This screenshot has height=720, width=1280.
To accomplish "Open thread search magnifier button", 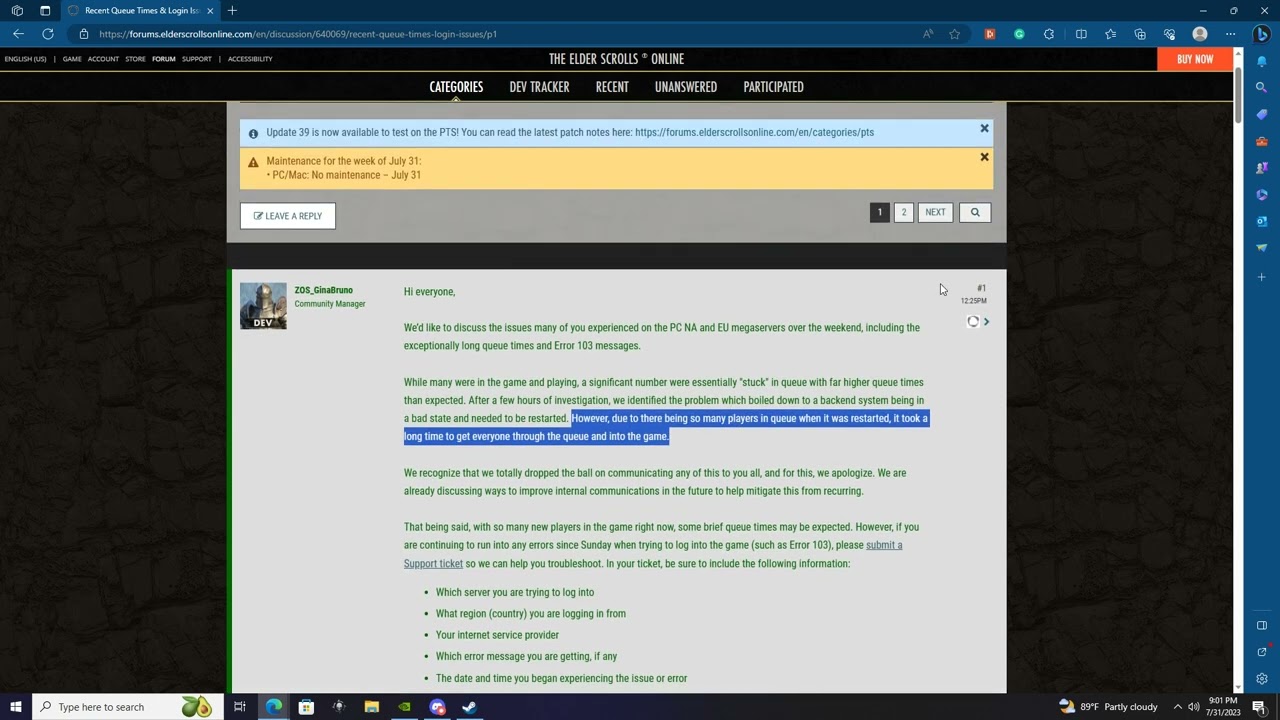I will pos(975,212).
